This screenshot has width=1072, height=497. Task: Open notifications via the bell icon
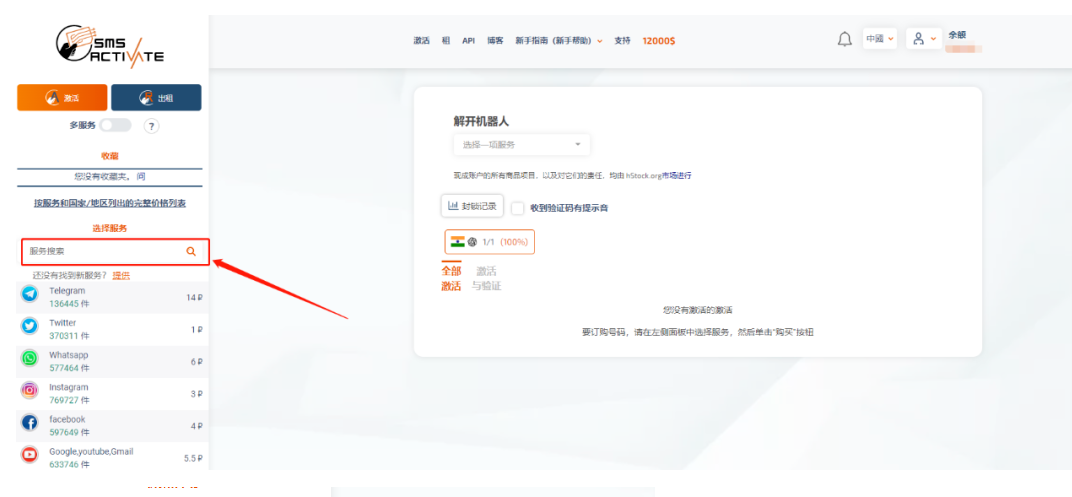pyautogui.click(x=845, y=39)
